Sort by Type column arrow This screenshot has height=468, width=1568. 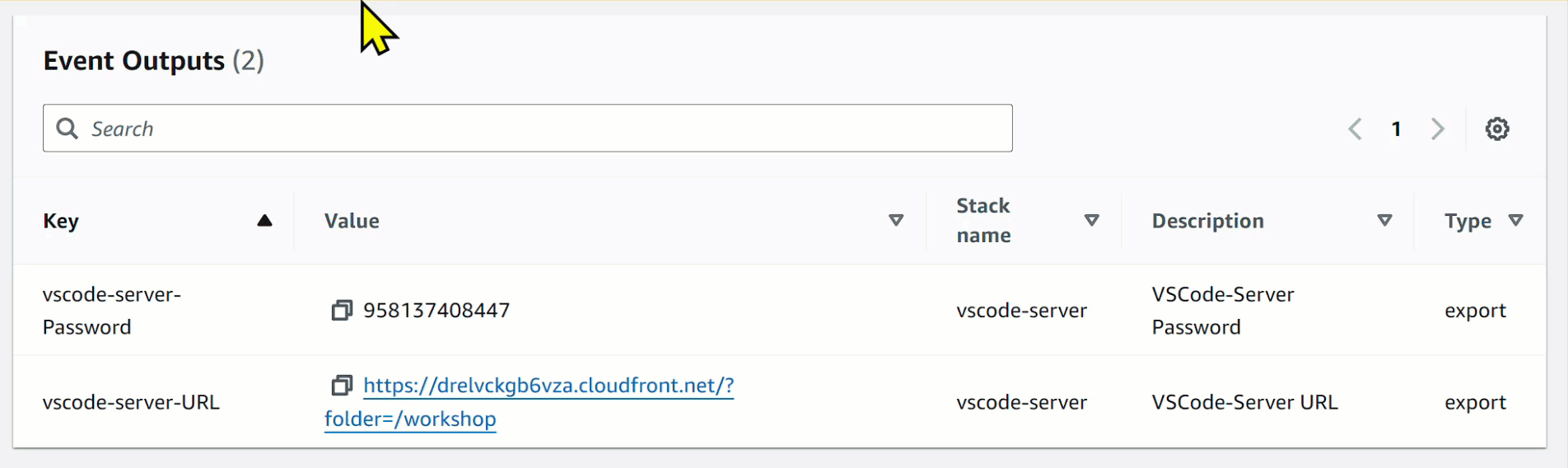[1515, 220]
